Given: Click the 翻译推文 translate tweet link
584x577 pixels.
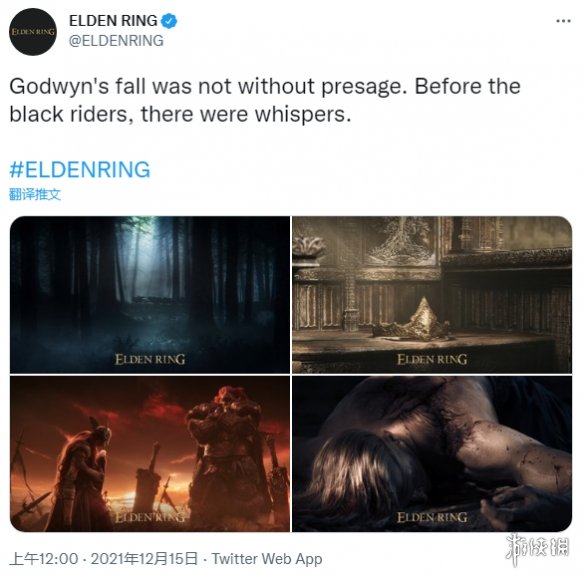Looking at the screenshot, I should tap(35, 194).
